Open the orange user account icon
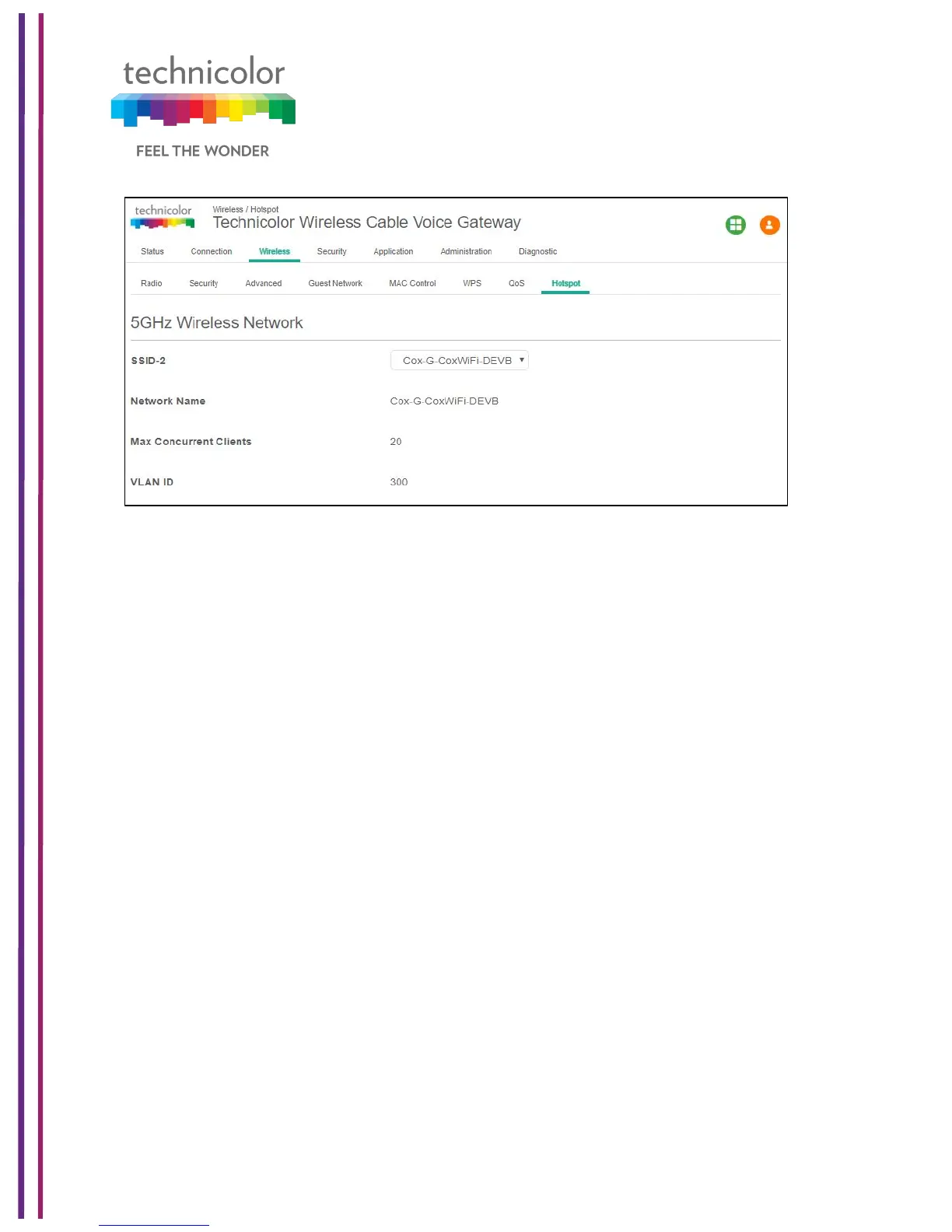The height and width of the screenshot is (1232, 952). tap(769, 225)
